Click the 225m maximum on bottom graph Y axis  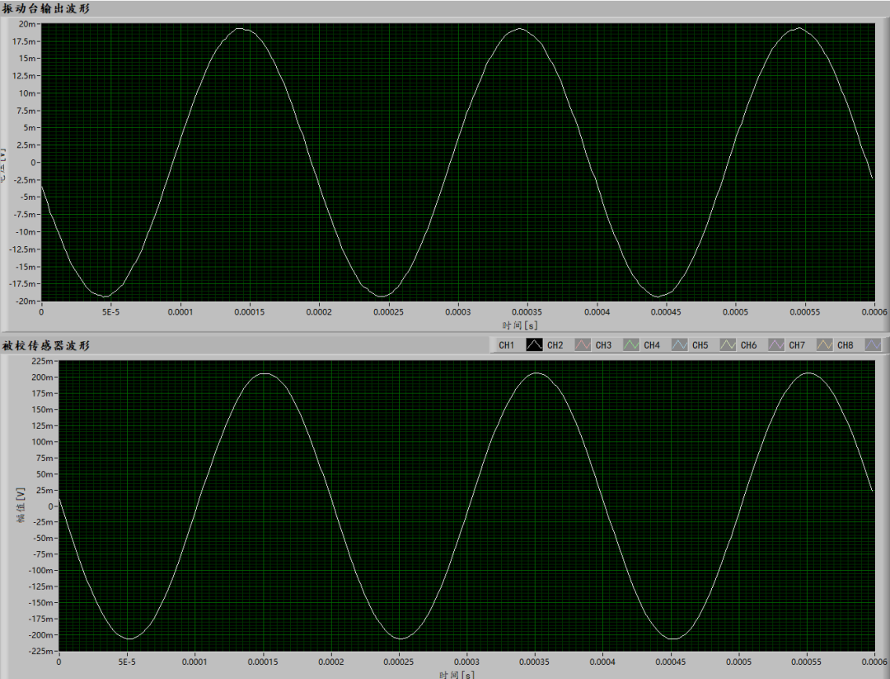click(x=43, y=361)
